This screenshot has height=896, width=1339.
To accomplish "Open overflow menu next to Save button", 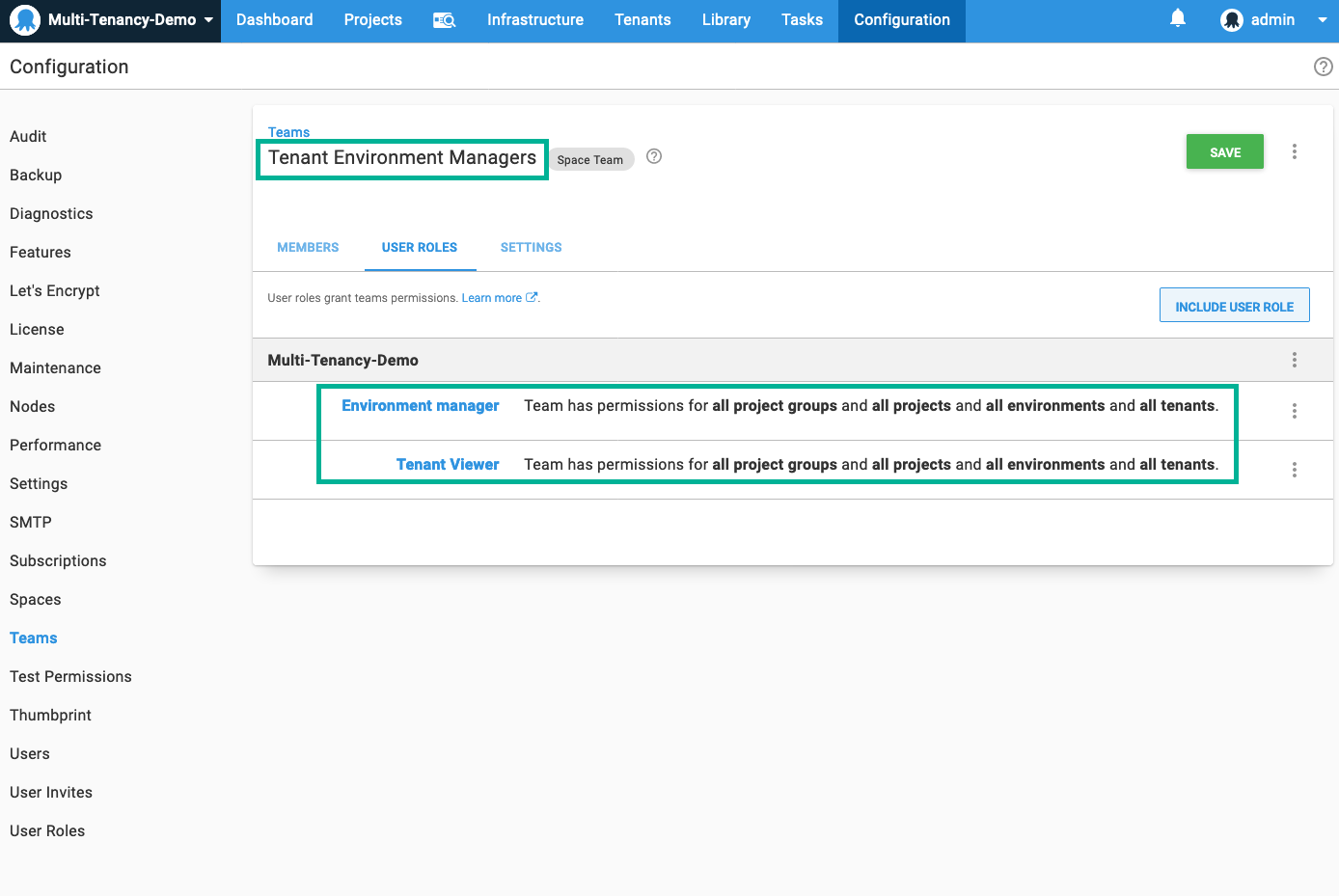I will pos(1294,151).
